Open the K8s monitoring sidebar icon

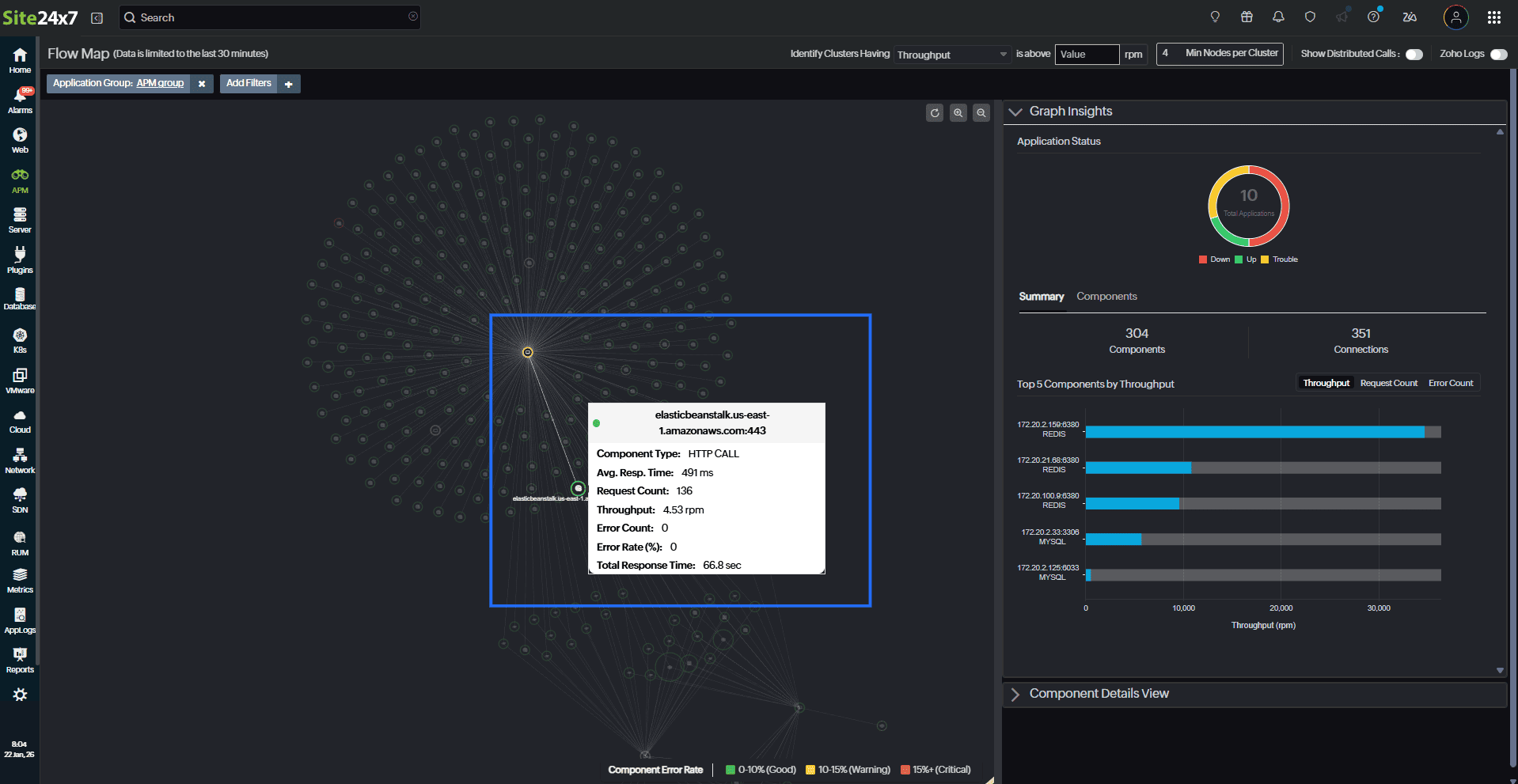point(20,340)
